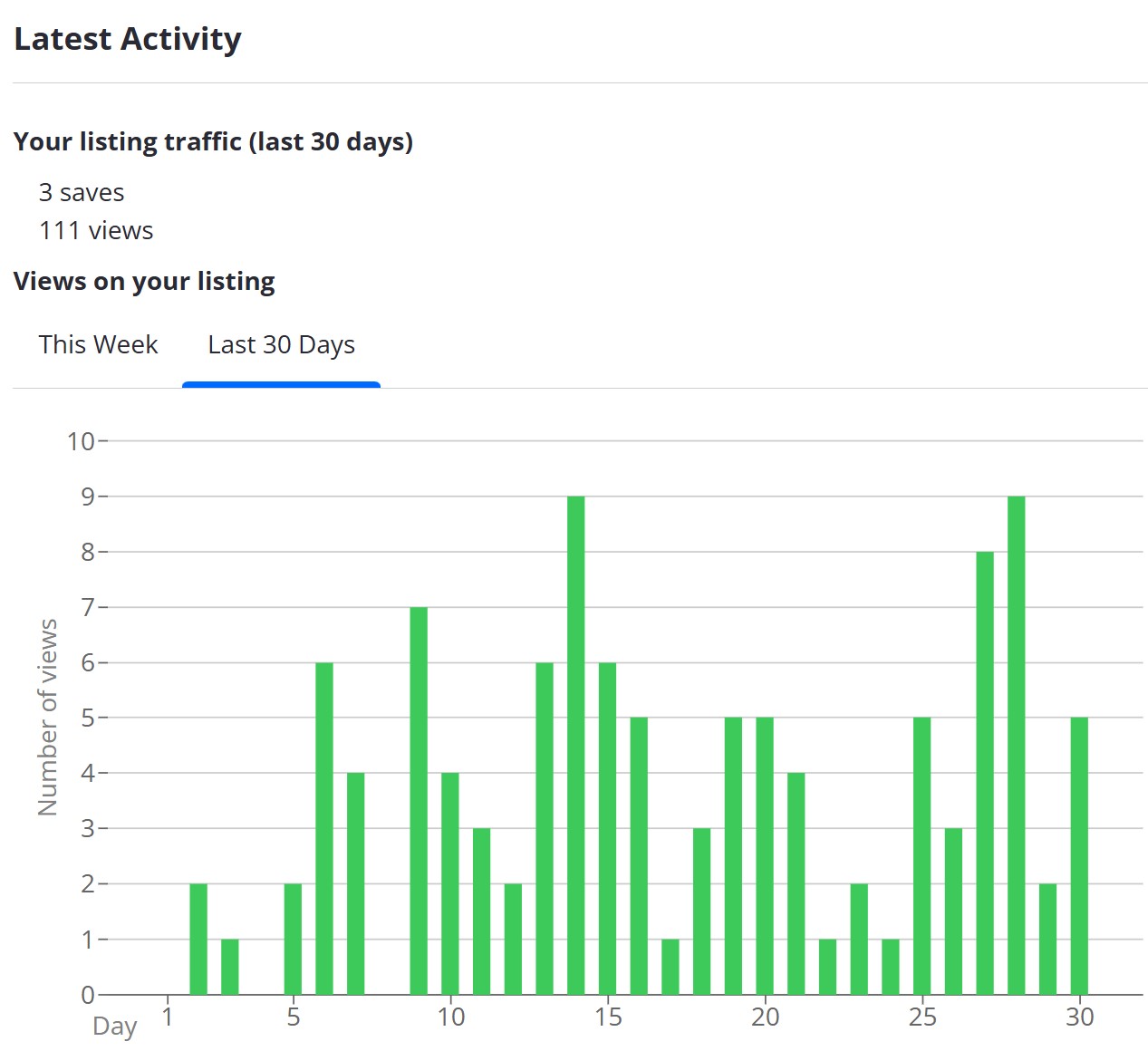Click the y-axis value label 4
This screenshot has height=1051, width=1148.
click(x=88, y=773)
